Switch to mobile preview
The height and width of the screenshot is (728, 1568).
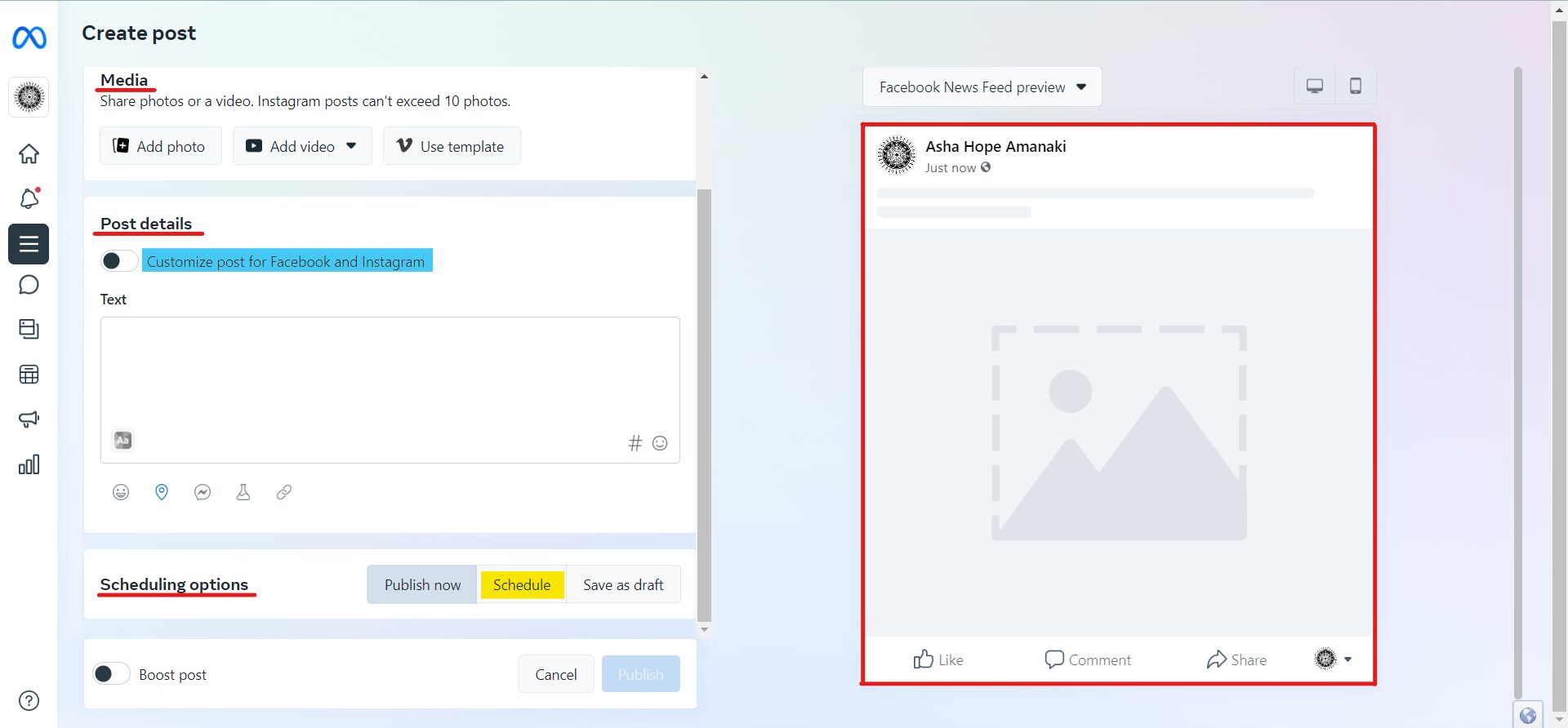click(1355, 87)
